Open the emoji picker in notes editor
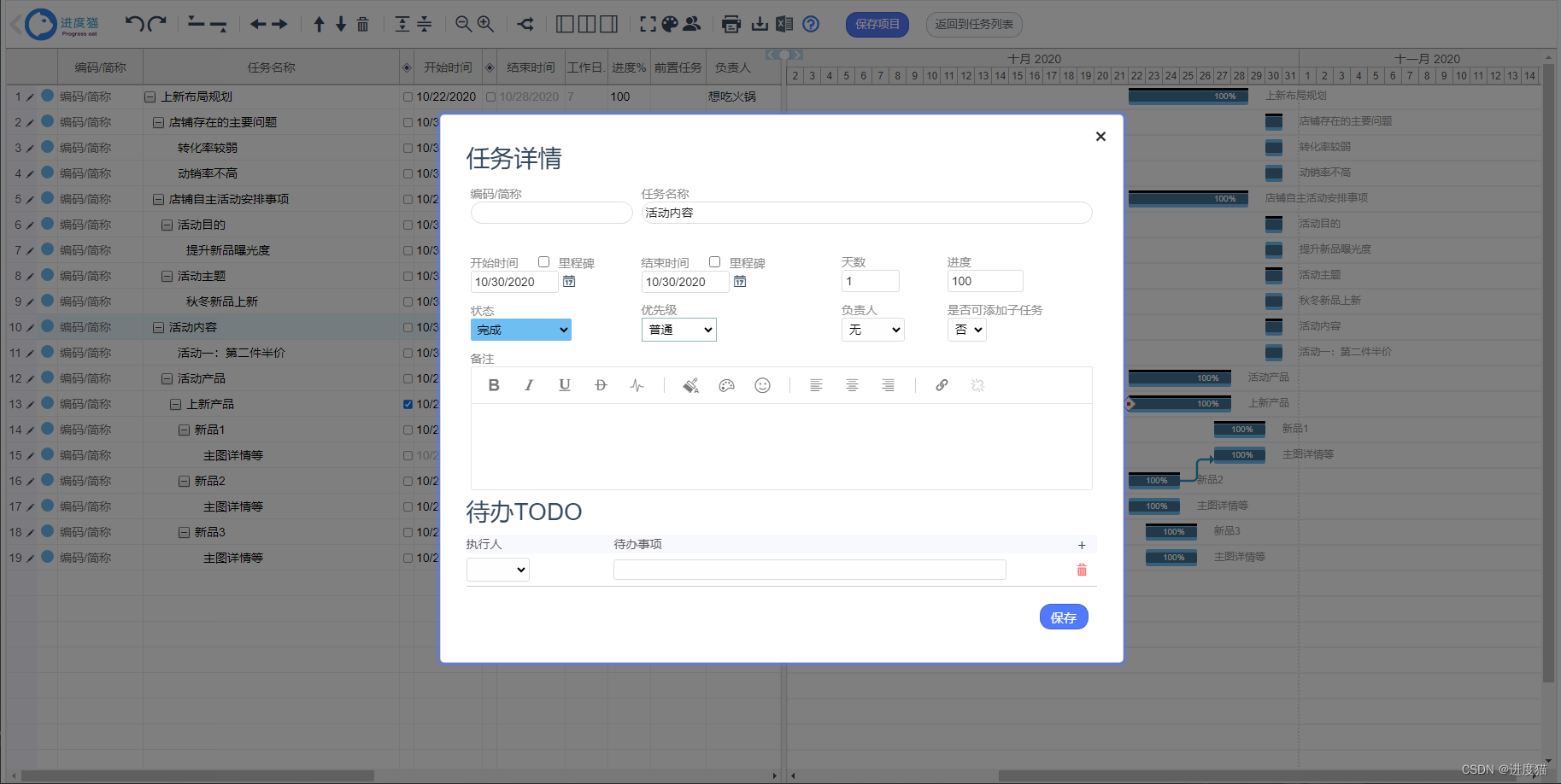Image resolution: width=1561 pixels, height=784 pixels. point(762,385)
